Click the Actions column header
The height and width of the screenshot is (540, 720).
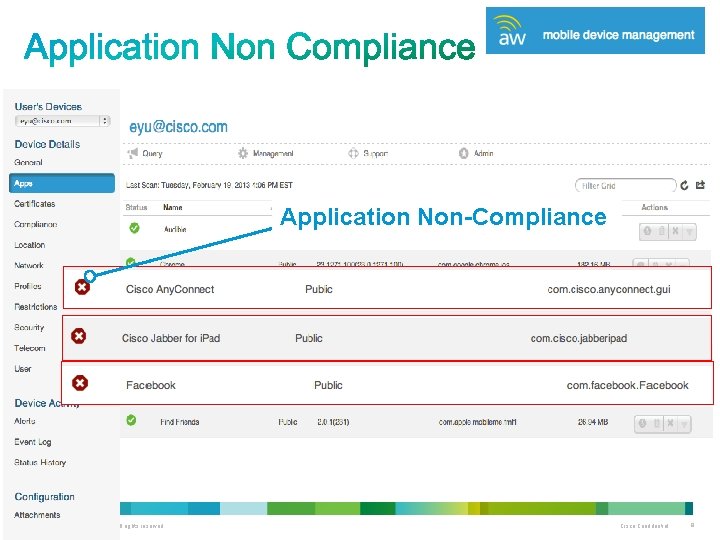[654, 208]
